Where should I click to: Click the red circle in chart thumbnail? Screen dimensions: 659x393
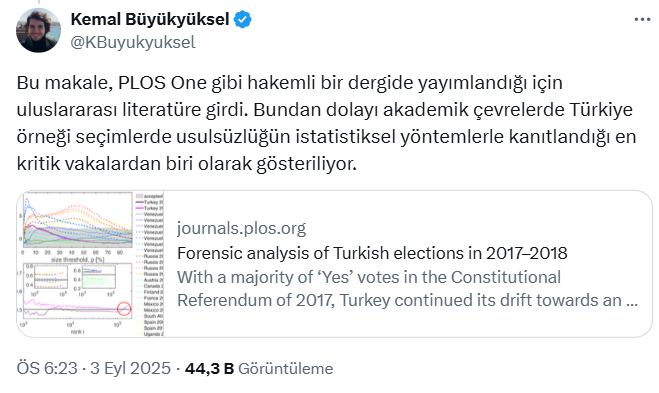124,309
